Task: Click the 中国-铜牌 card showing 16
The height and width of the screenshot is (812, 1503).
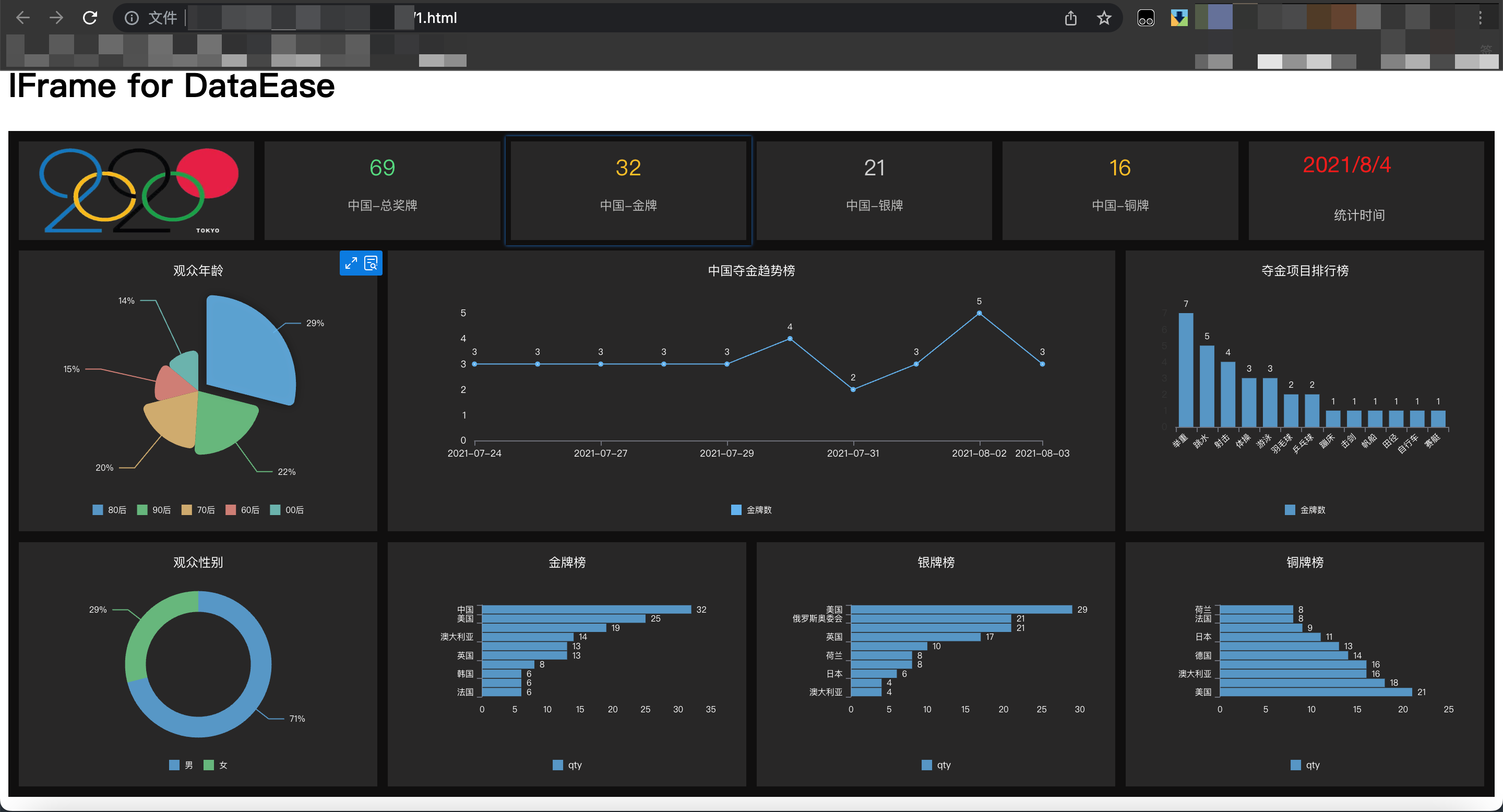Action: (x=1120, y=191)
